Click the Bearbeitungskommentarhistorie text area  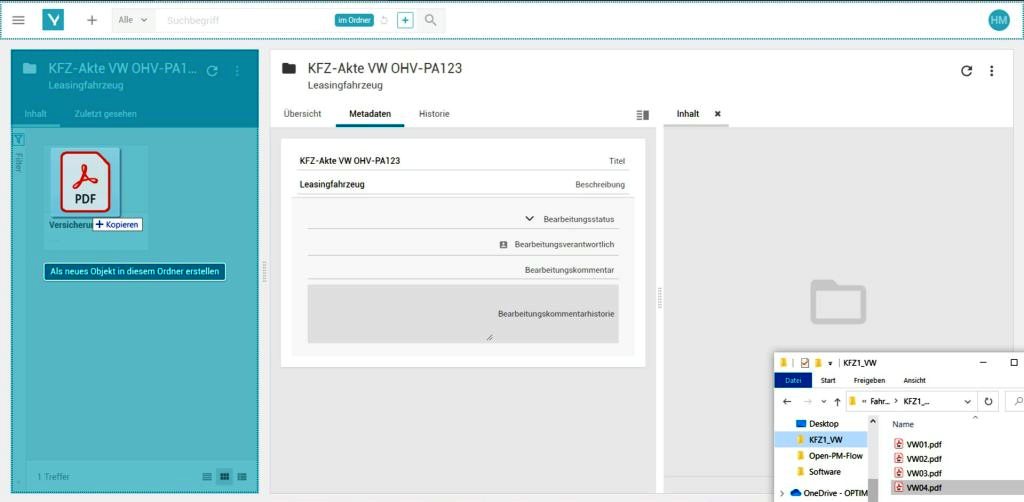click(x=463, y=313)
